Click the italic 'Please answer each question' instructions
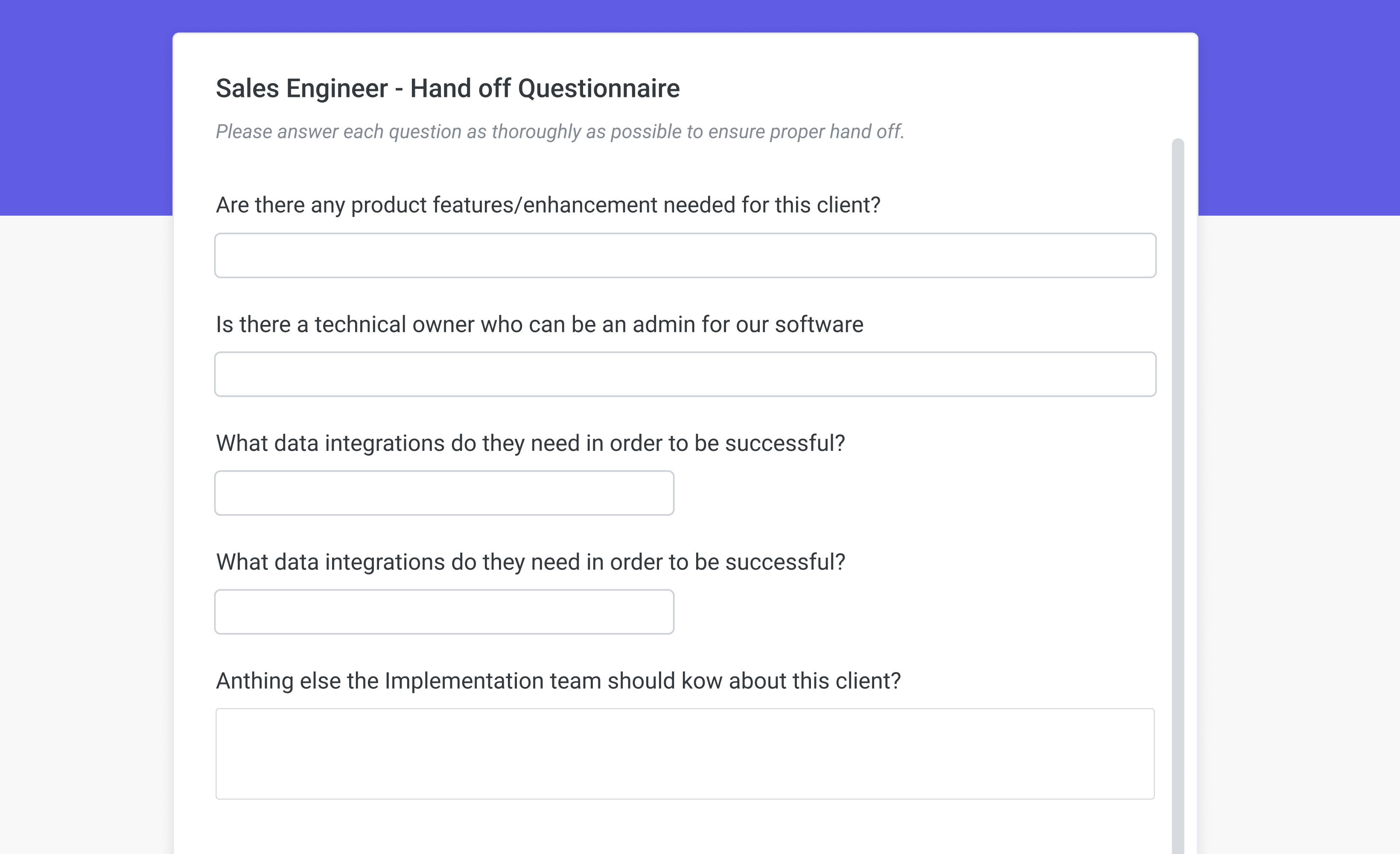This screenshot has width=1400, height=854. pos(560,132)
